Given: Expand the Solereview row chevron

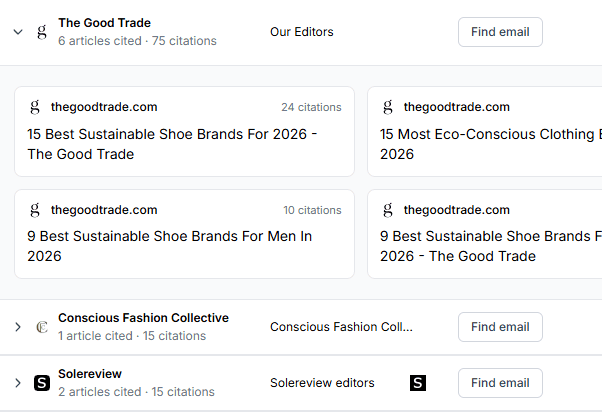Looking at the screenshot, I should 18,383.
